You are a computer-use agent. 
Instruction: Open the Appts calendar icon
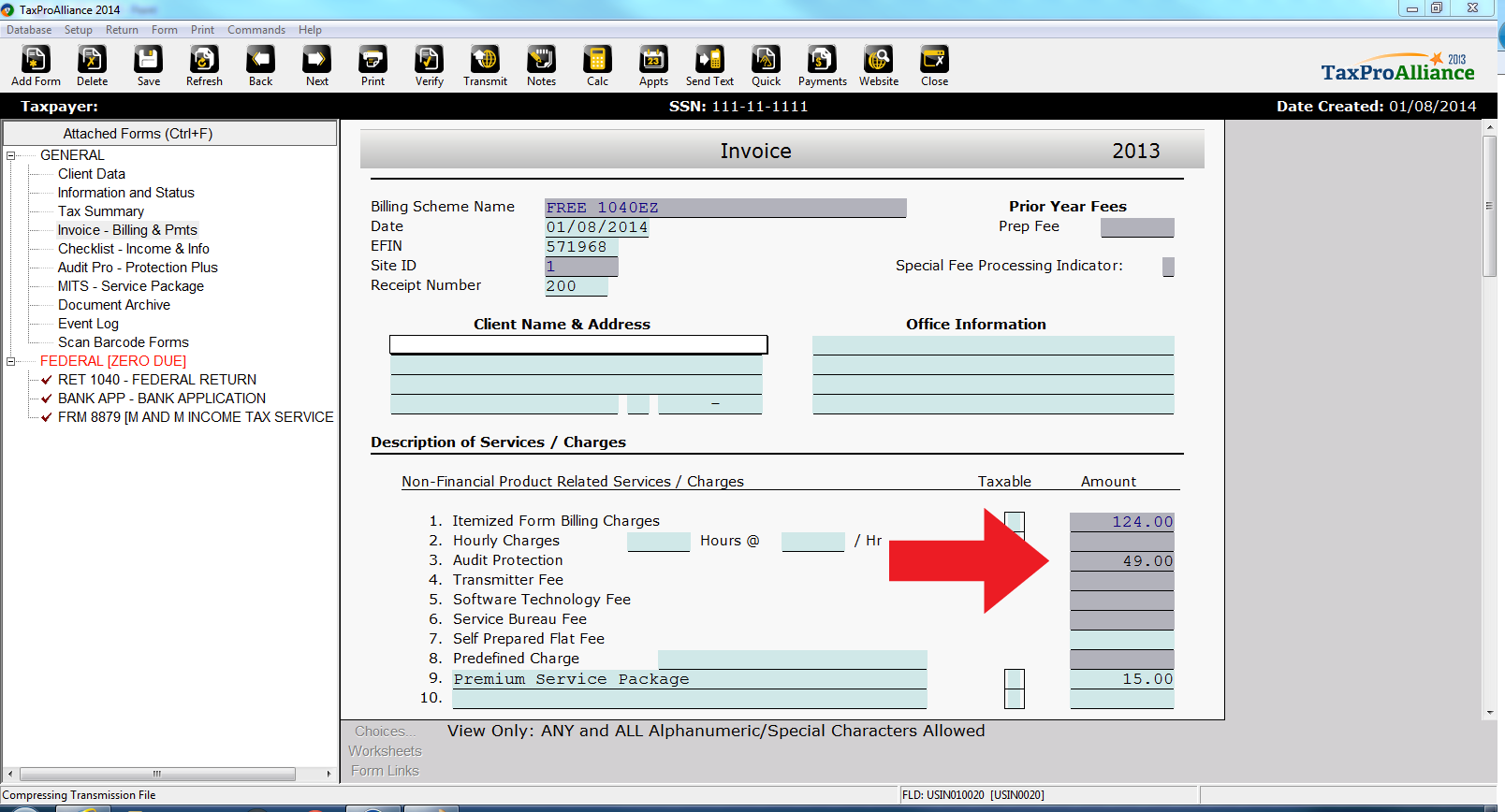[x=653, y=65]
